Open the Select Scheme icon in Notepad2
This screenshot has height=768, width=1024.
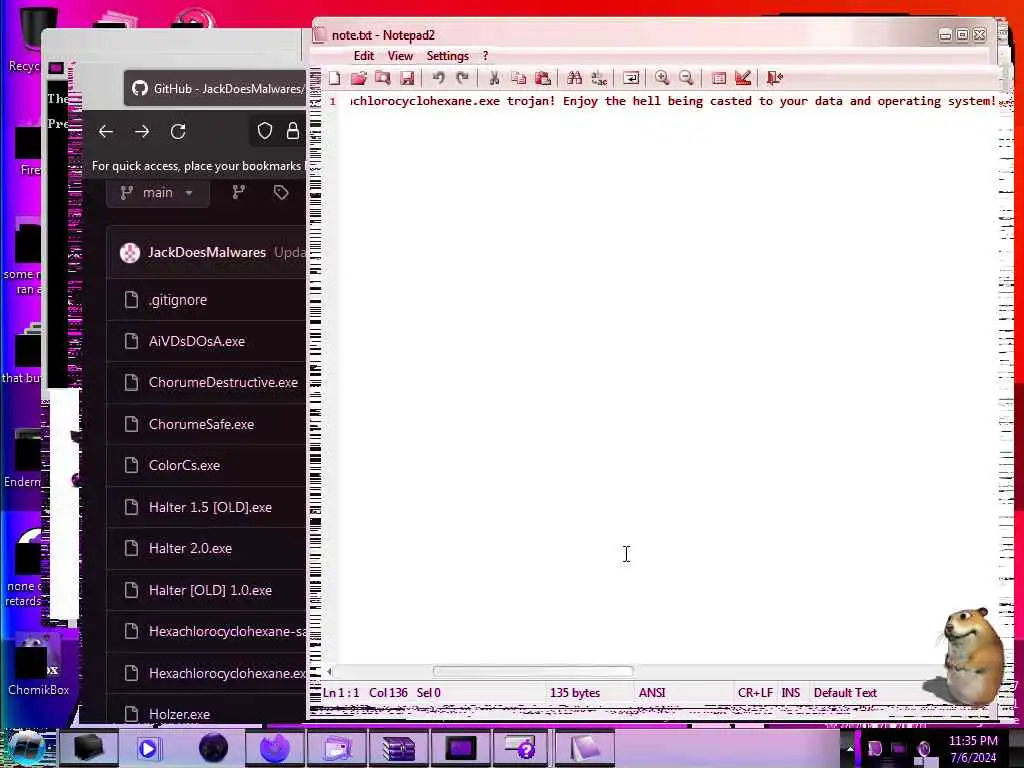click(x=719, y=78)
